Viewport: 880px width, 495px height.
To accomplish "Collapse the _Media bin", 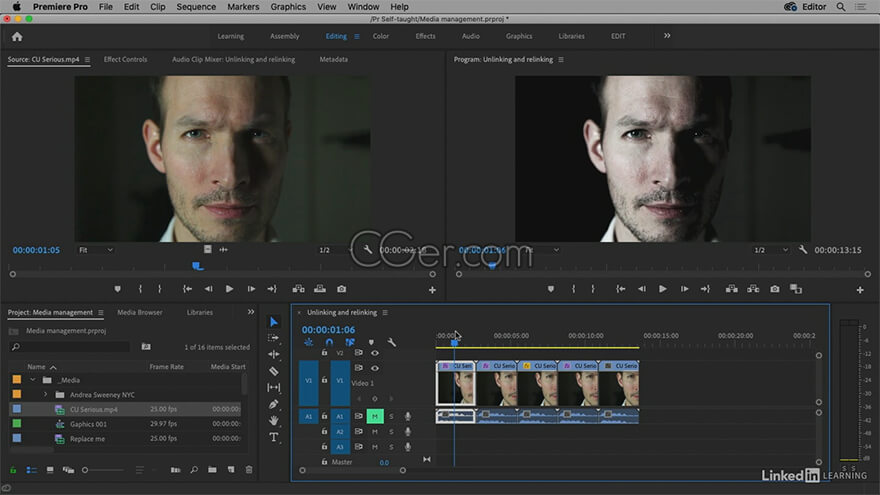I will (33, 380).
